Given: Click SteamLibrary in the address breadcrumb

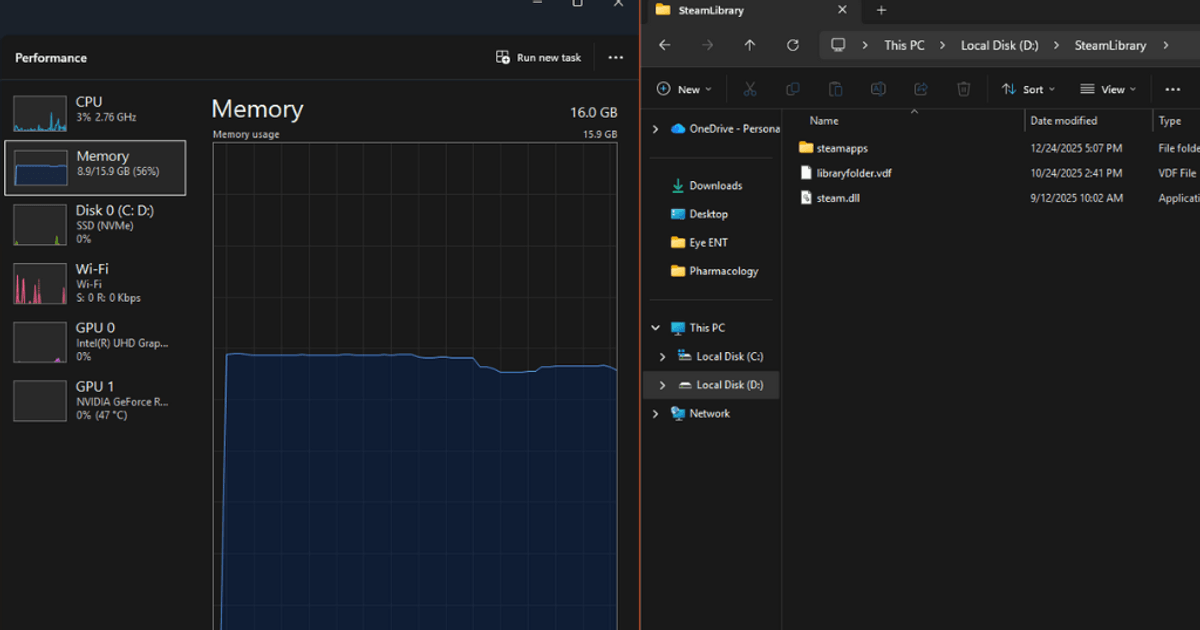Looking at the screenshot, I should pyautogui.click(x=1110, y=45).
